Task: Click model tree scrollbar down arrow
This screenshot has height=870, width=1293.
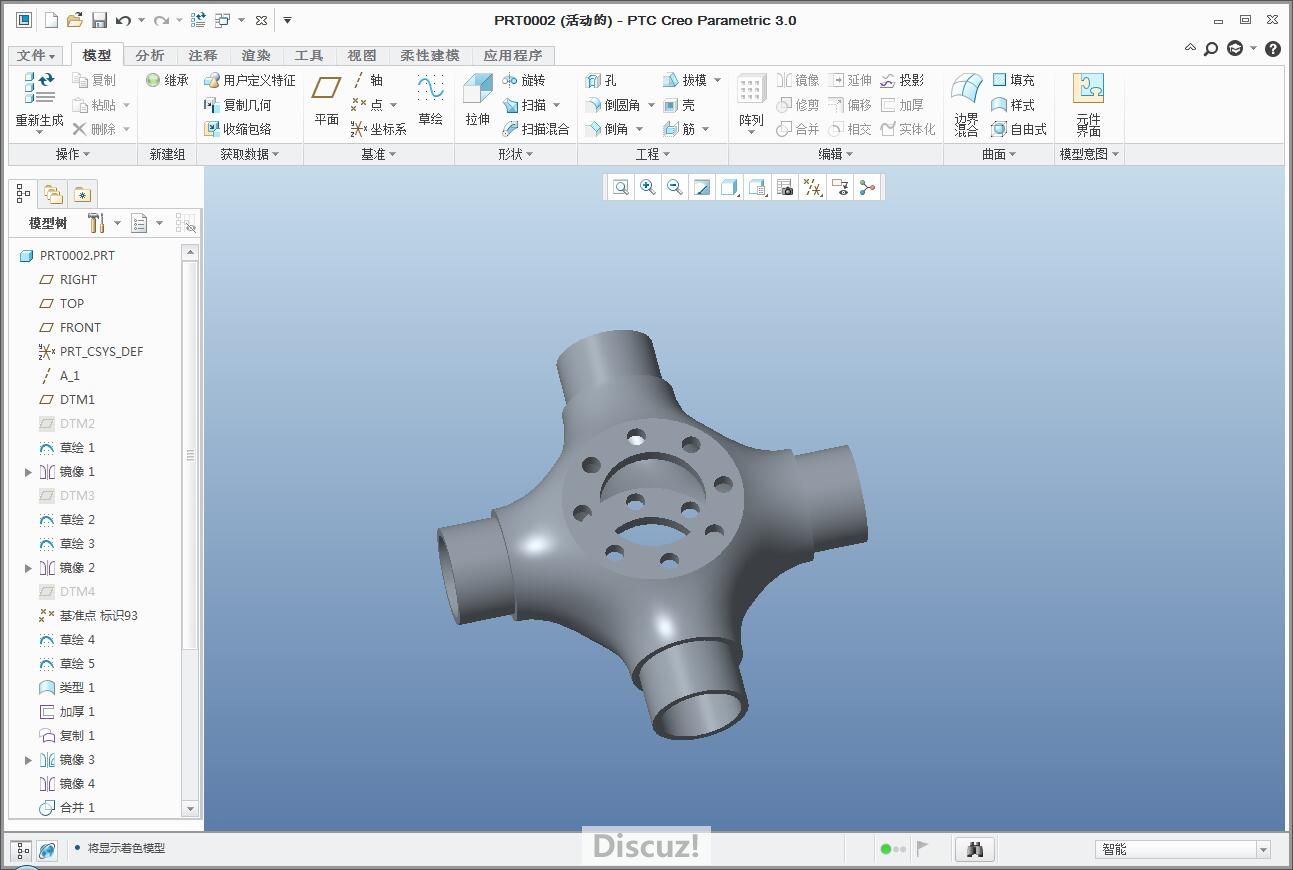Action: 190,808
